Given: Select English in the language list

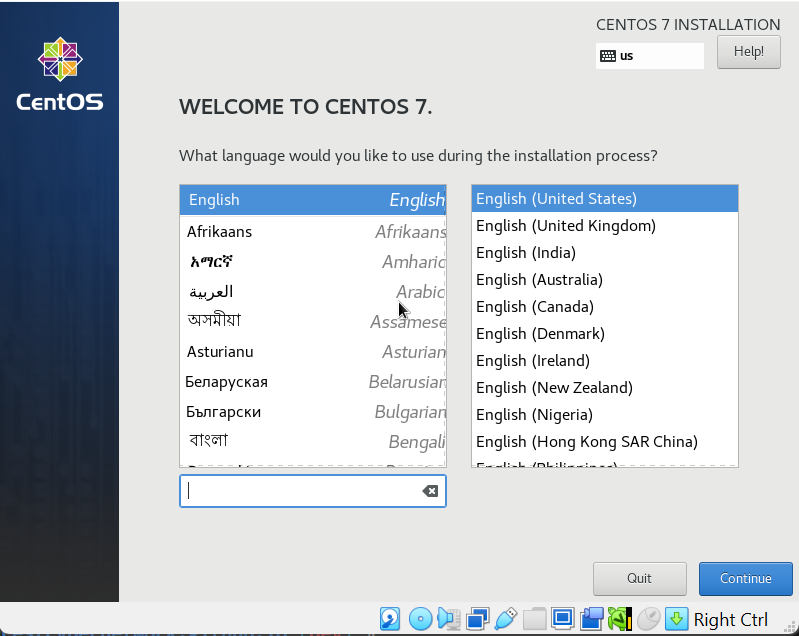Looking at the screenshot, I should [313, 200].
